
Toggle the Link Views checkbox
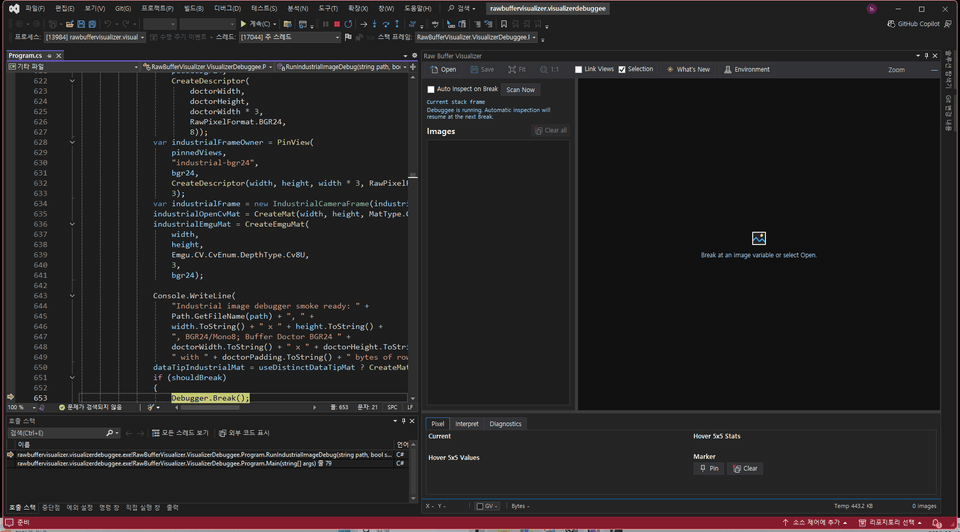point(578,70)
